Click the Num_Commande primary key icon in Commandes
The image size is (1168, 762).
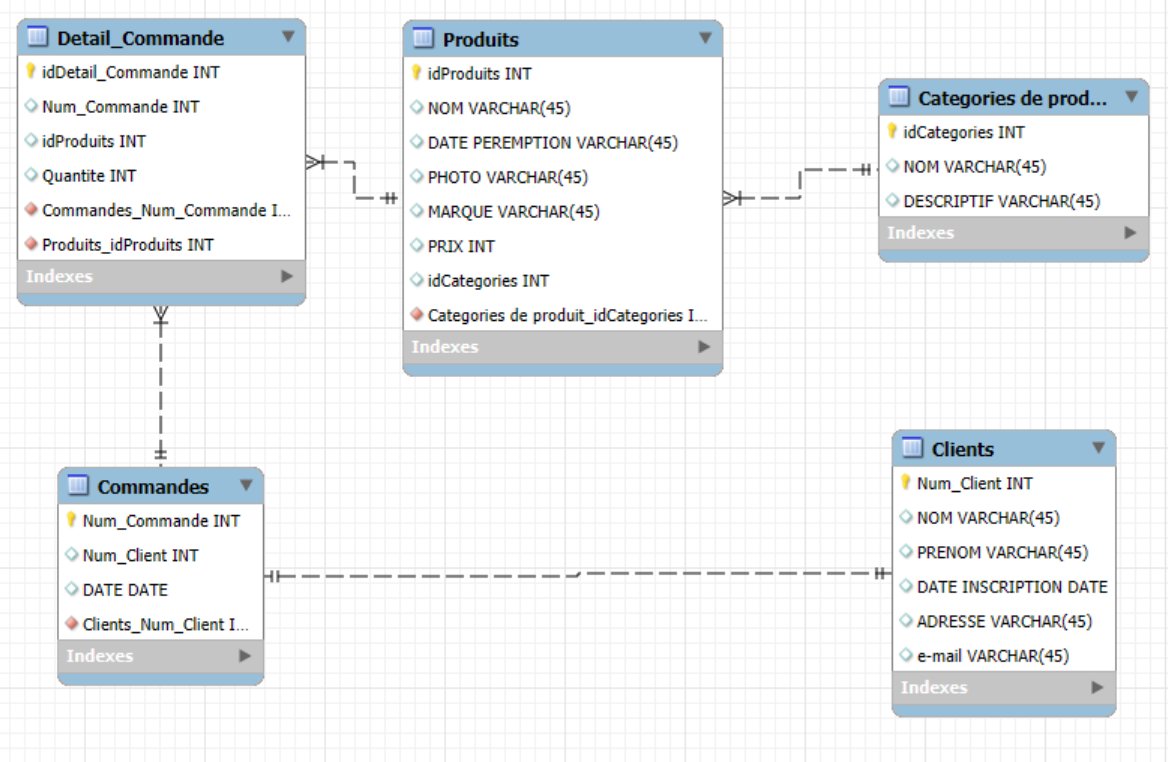pyautogui.click(x=71, y=520)
